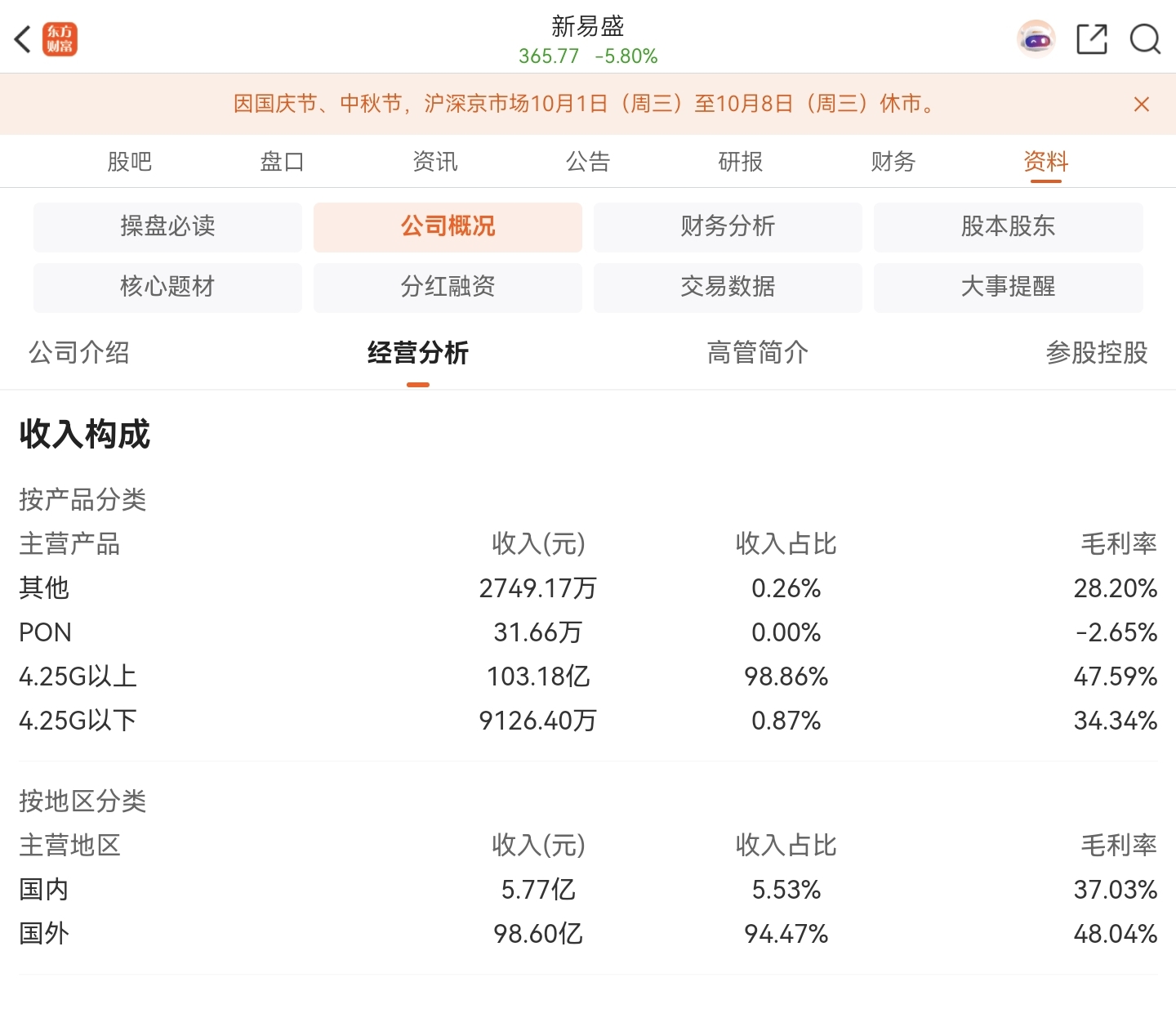Viewport: 1176px width, 1027px height.
Task: Switch to 参股控股 sub-tab
Action: tap(1097, 353)
